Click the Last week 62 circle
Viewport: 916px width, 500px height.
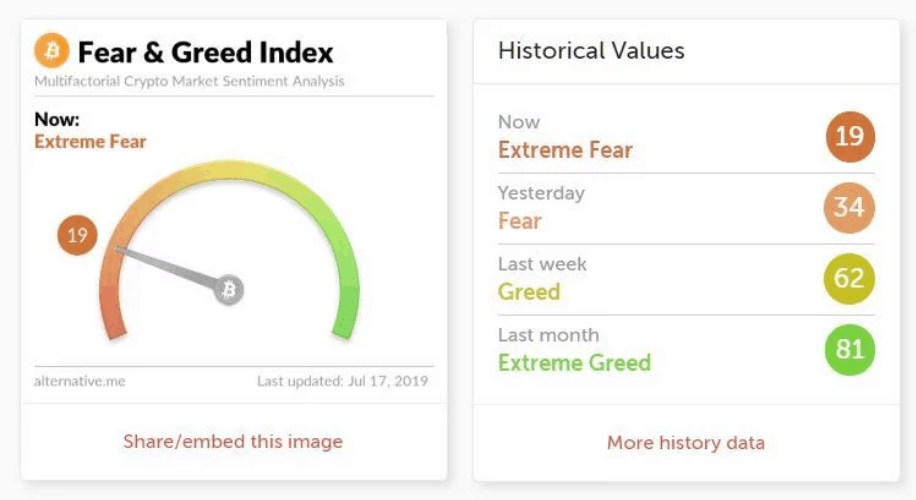click(849, 278)
